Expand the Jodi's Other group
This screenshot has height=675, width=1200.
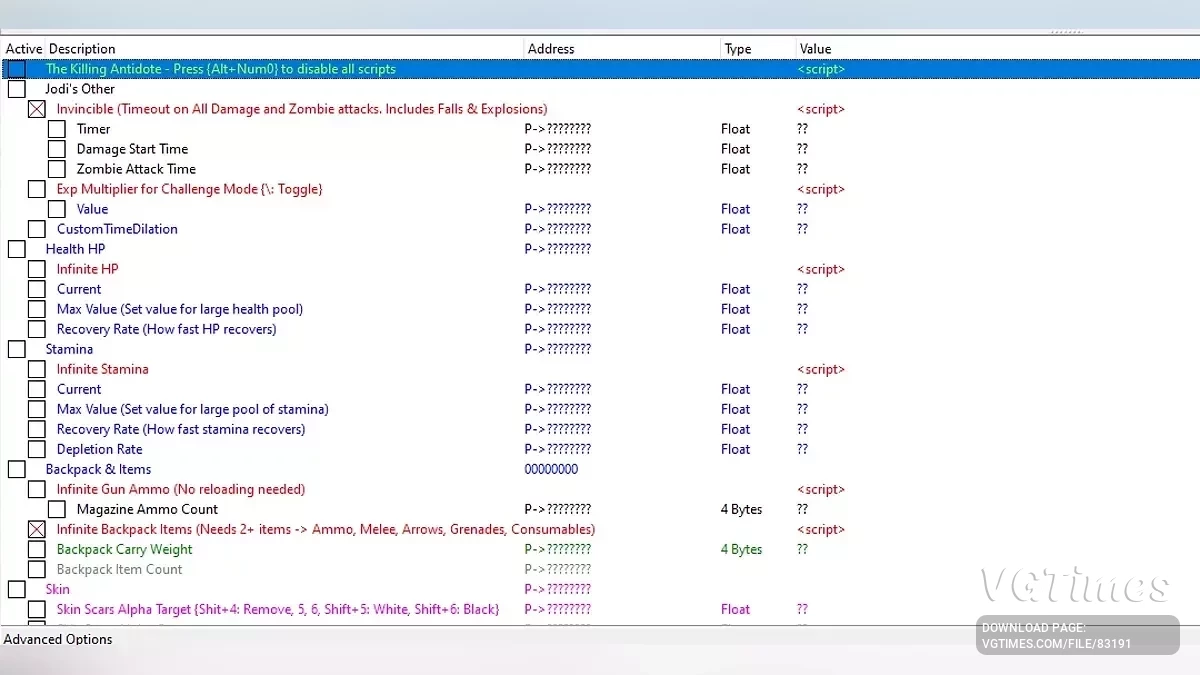pyautogui.click(x=16, y=89)
